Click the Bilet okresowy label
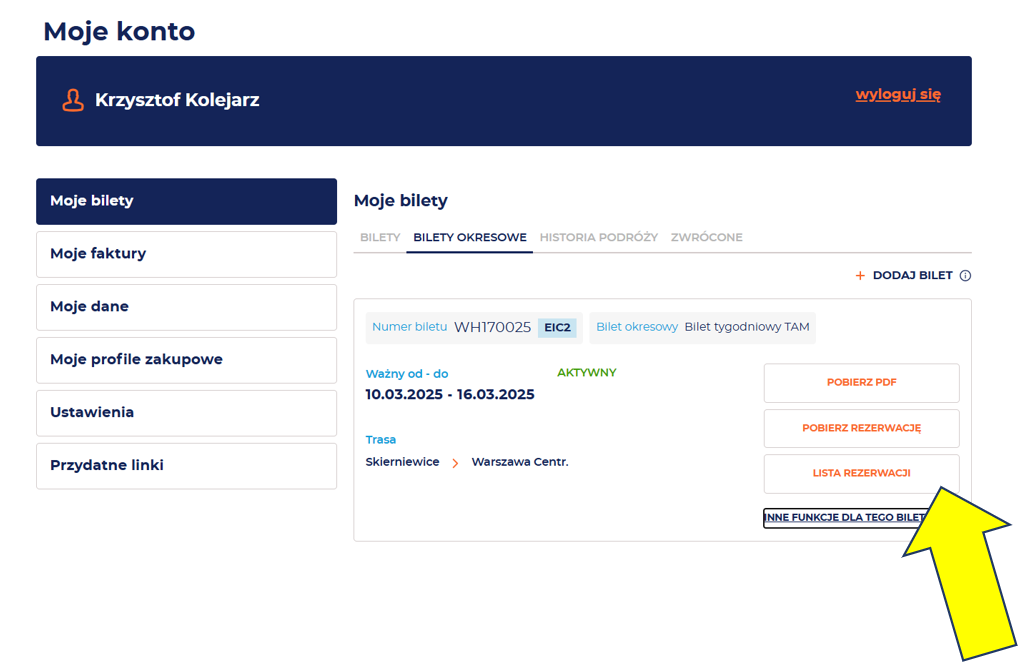Screen dimensions: 1032x663 coord(636,327)
